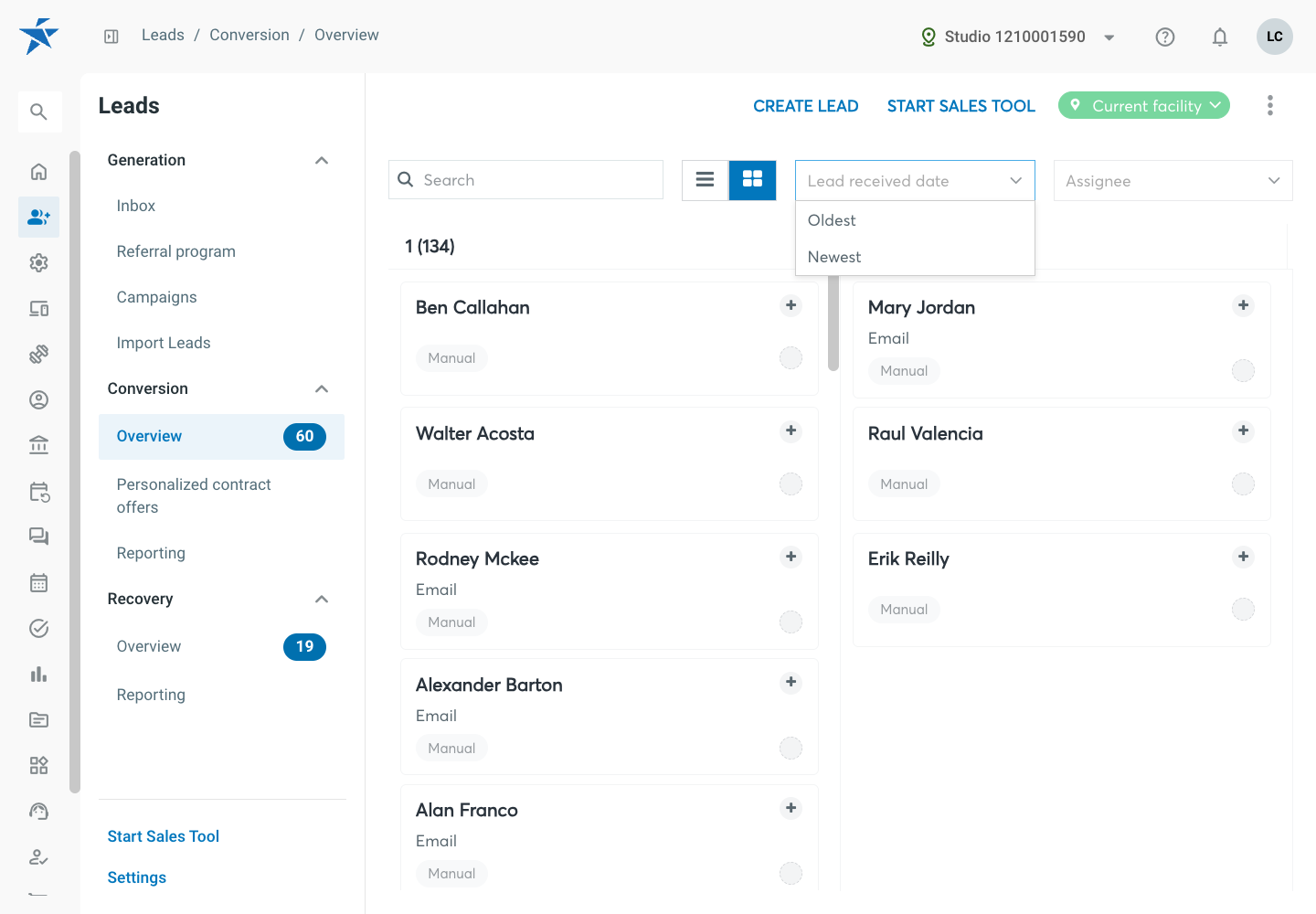Switch to list view
The width and height of the screenshot is (1316, 914).
click(x=706, y=180)
